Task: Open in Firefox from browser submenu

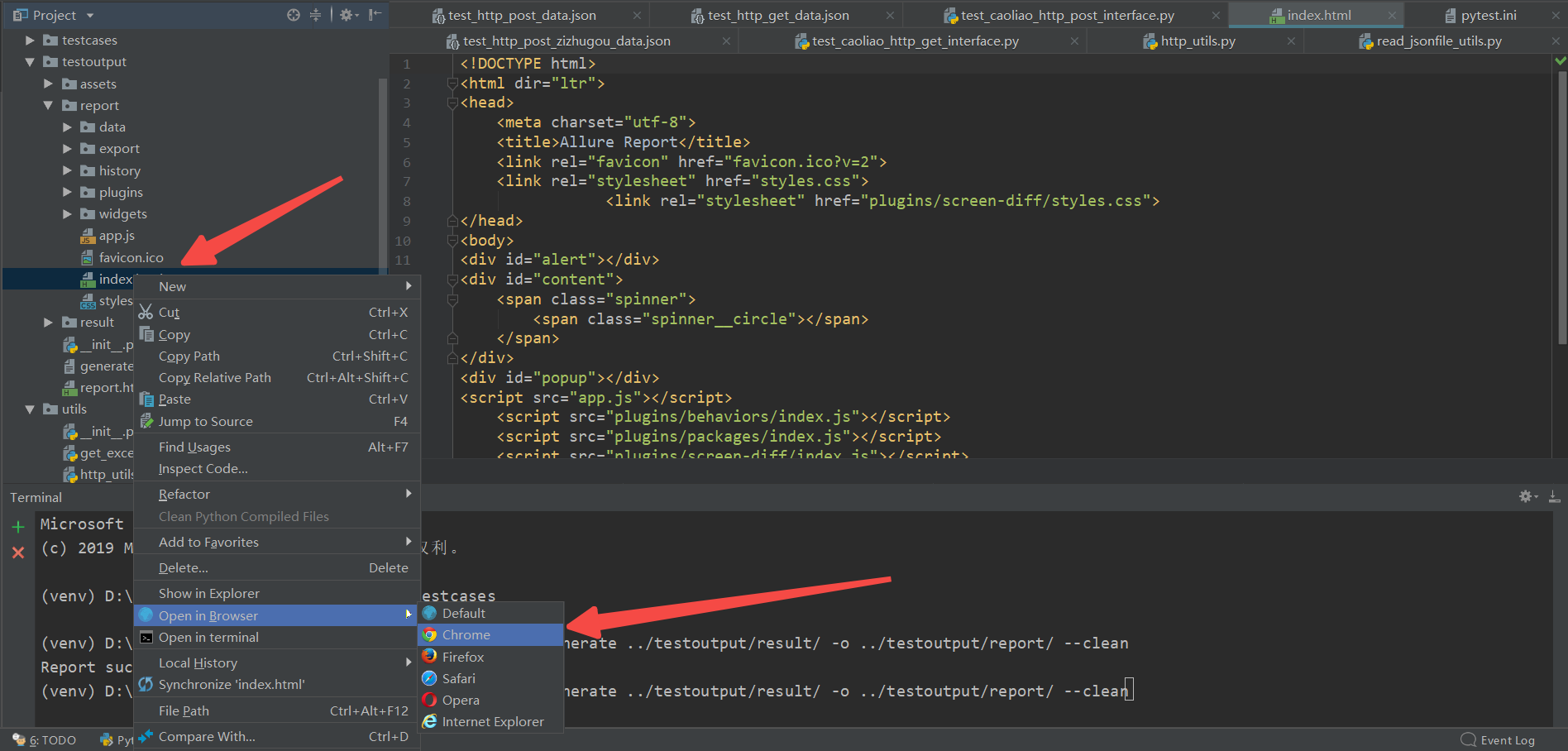Action: (x=491, y=657)
